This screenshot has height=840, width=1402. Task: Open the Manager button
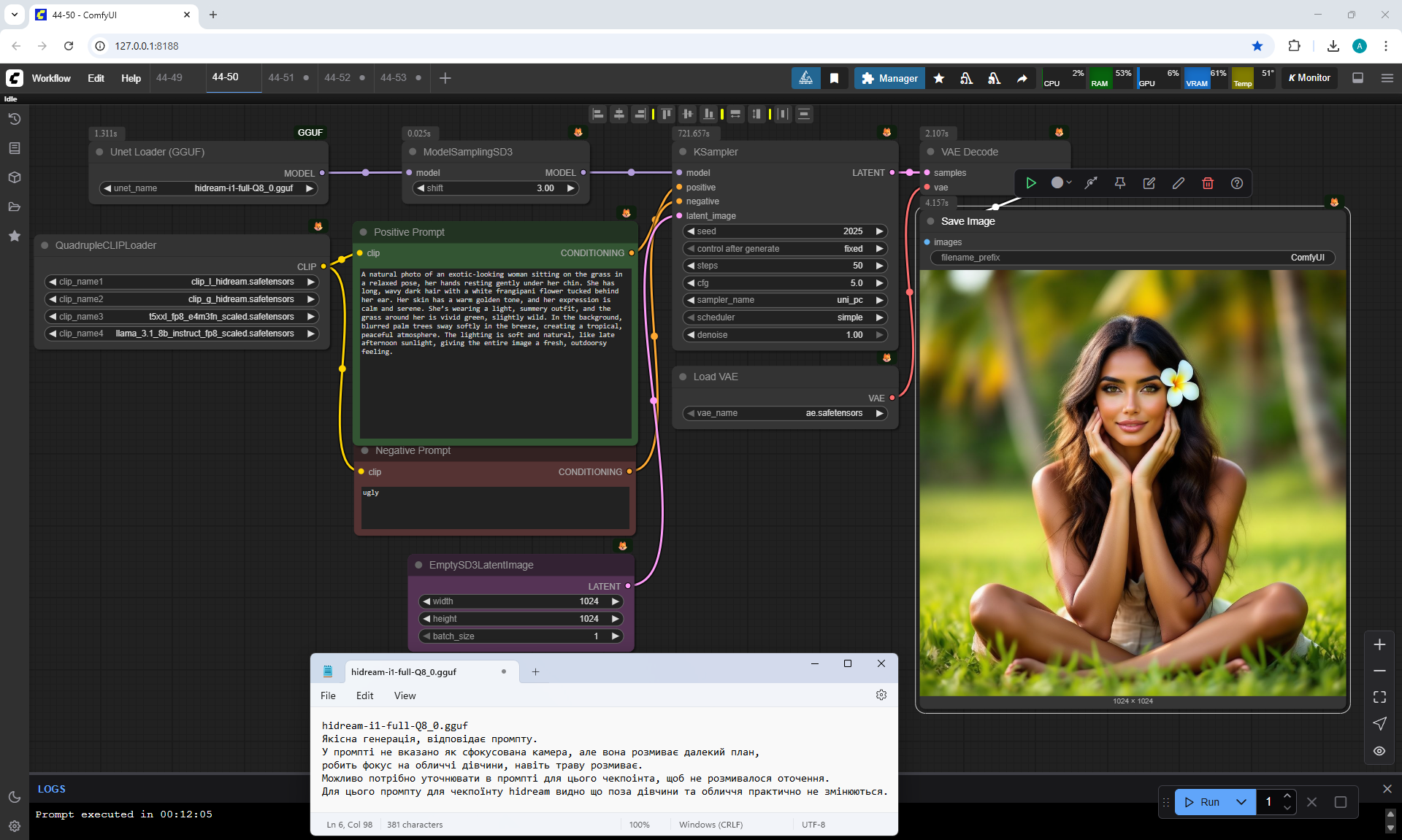tap(889, 78)
